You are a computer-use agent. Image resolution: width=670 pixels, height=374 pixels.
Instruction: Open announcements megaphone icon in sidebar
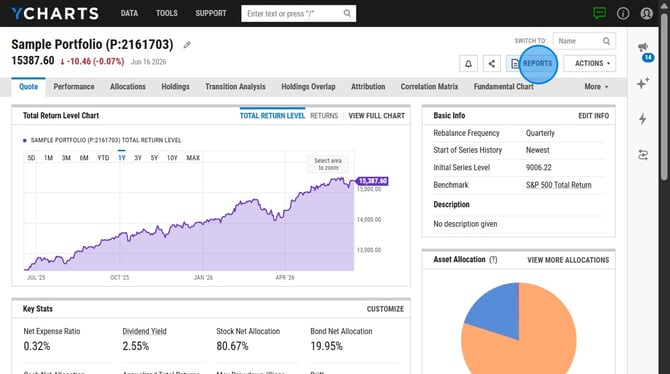point(643,47)
